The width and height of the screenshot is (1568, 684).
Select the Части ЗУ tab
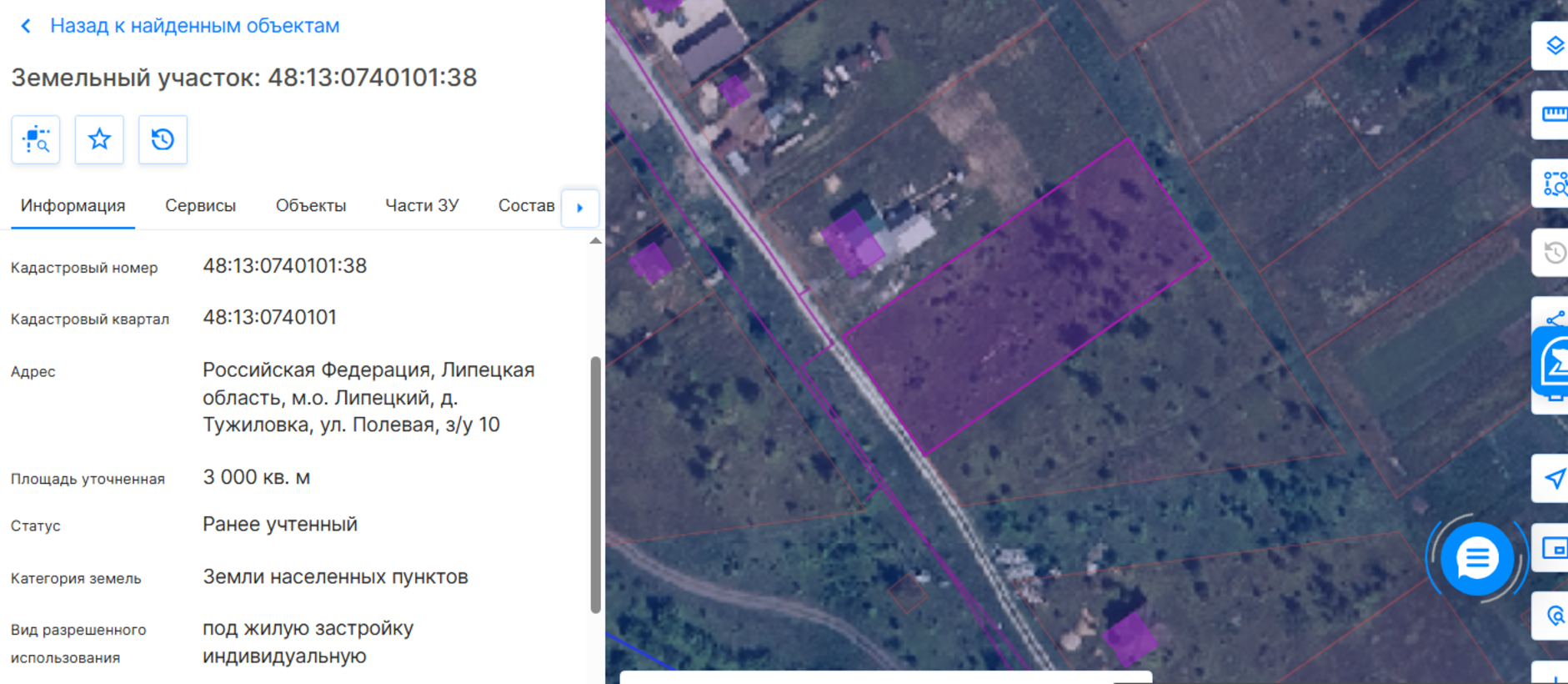click(422, 206)
